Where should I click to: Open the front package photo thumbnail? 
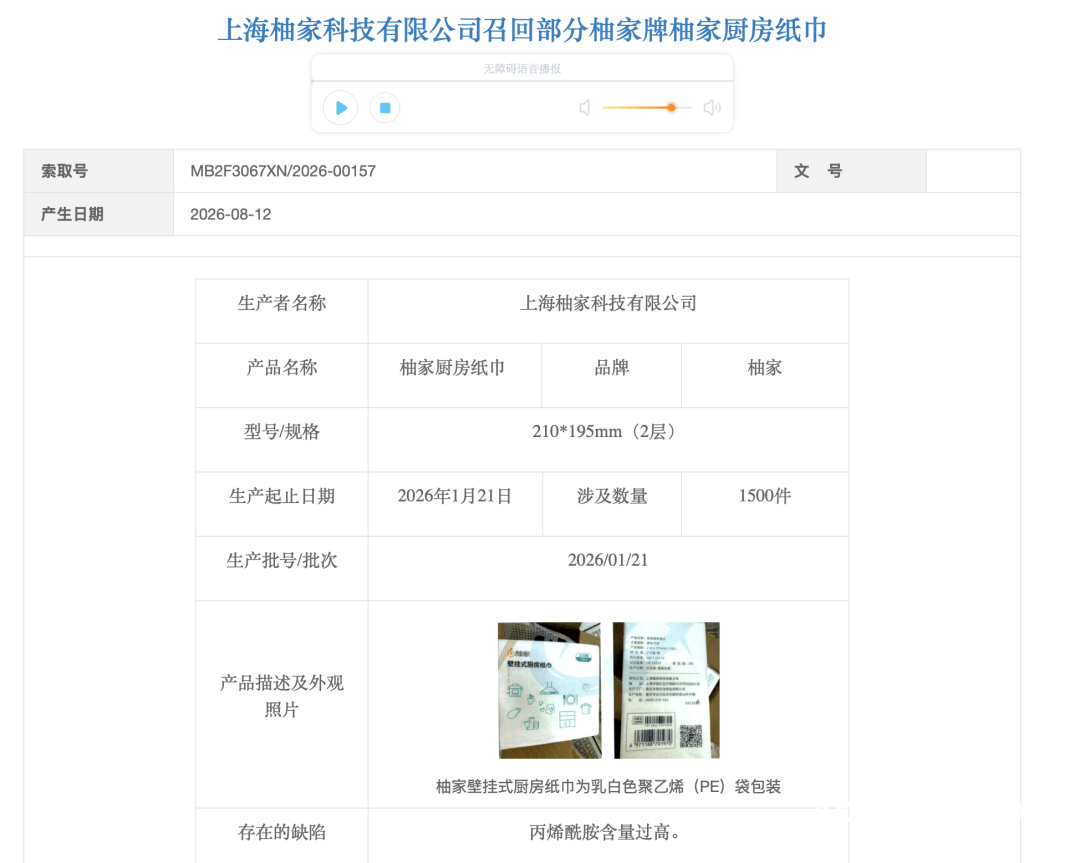550,690
